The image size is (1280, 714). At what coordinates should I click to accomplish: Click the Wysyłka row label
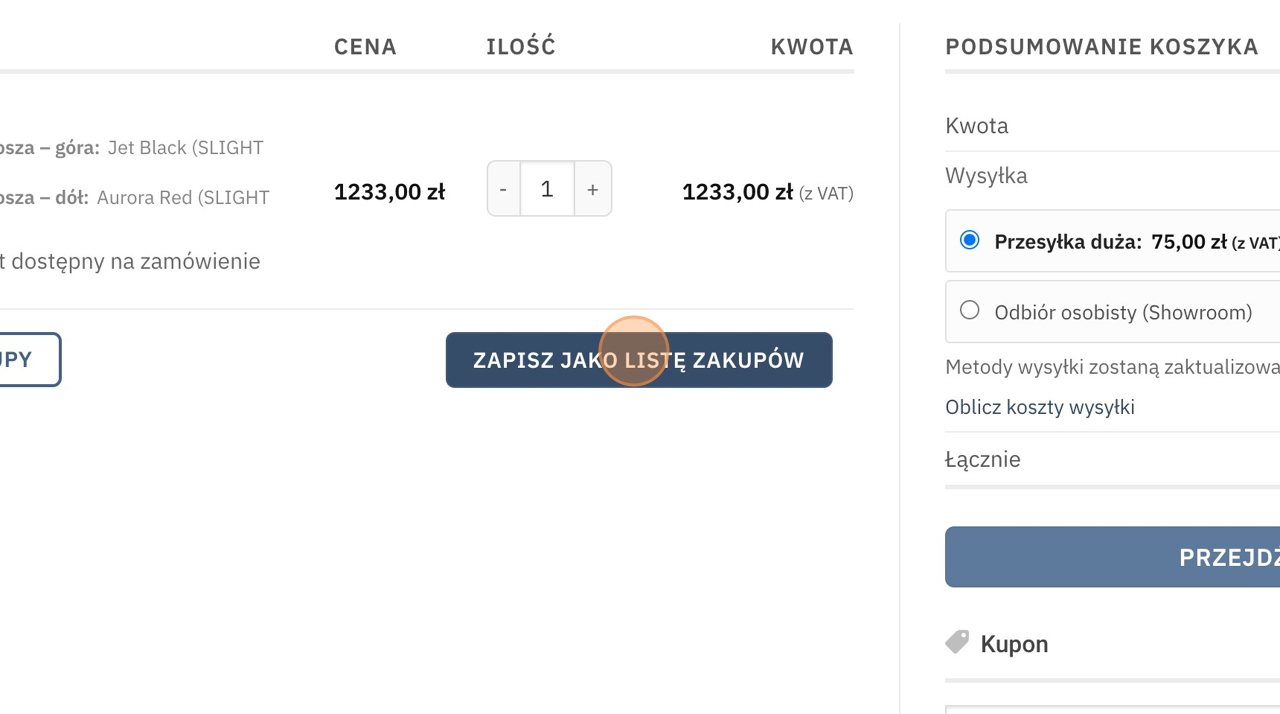(985, 176)
